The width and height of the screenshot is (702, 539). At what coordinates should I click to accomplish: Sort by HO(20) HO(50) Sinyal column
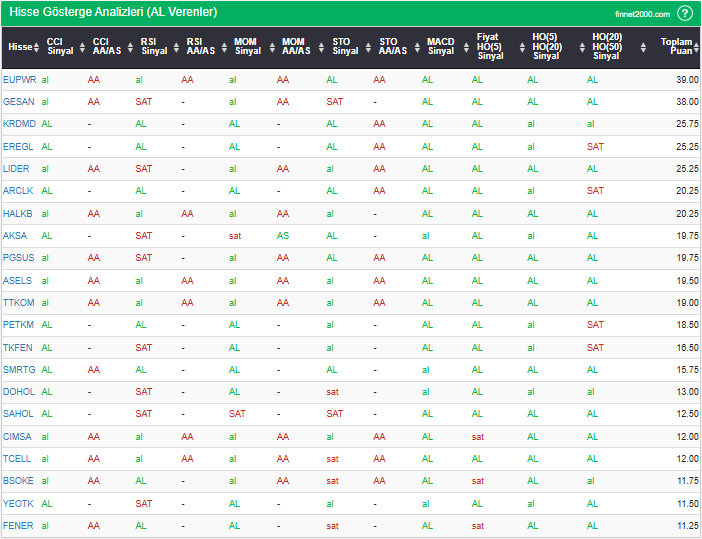606,47
